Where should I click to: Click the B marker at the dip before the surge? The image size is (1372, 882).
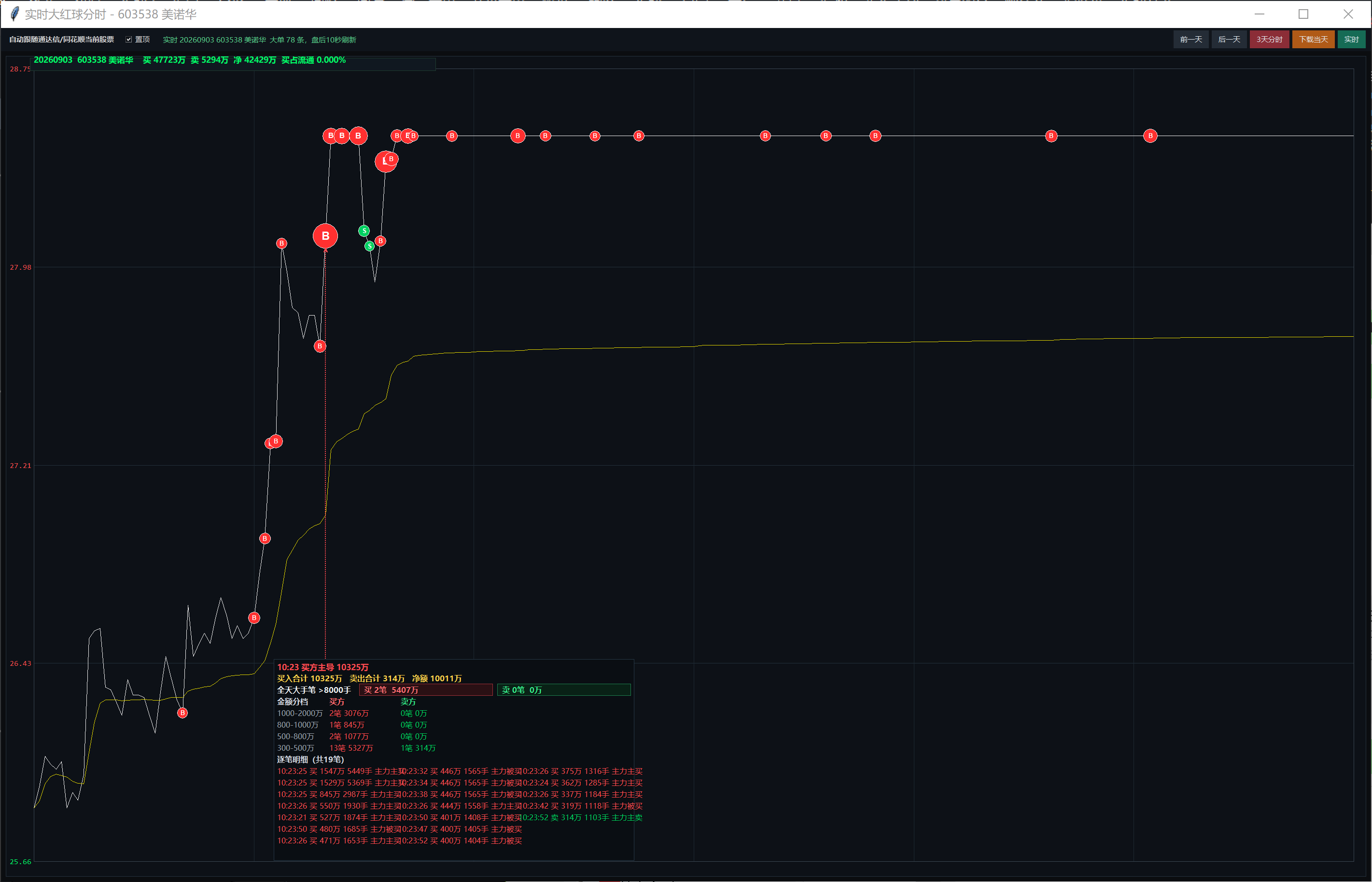[x=320, y=346]
